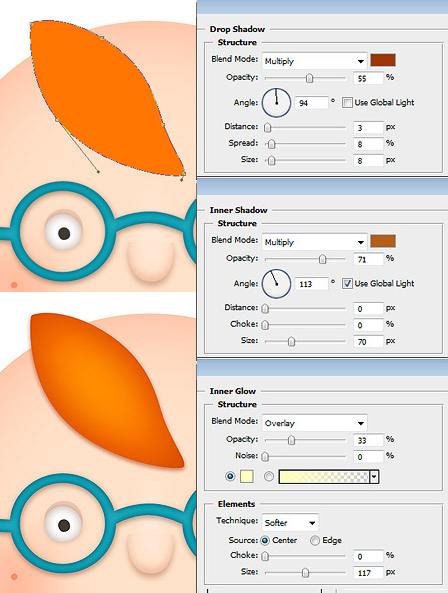Click the Inner Glow gradient preview bar
This screenshot has width=448, height=593.
[x=324, y=477]
